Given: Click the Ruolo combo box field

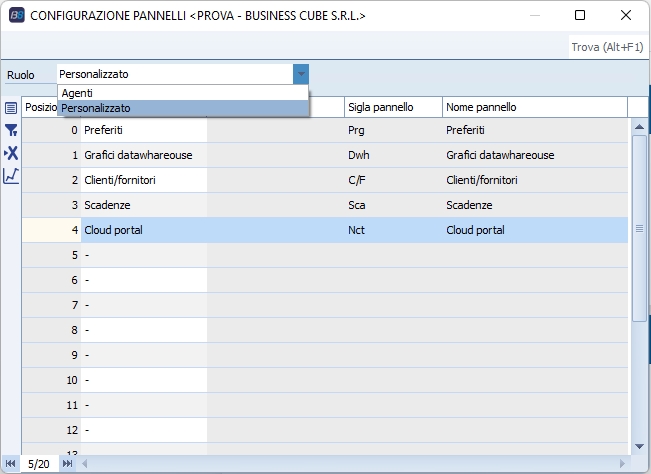Looking at the screenshot, I should (175, 74).
